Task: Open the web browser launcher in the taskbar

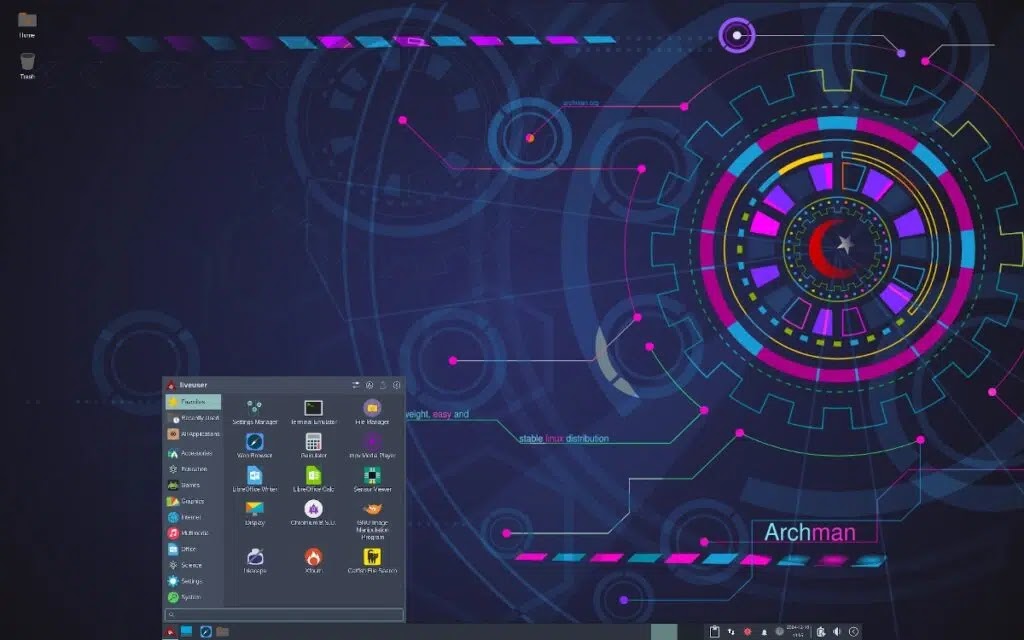Action: click(206, 632)
